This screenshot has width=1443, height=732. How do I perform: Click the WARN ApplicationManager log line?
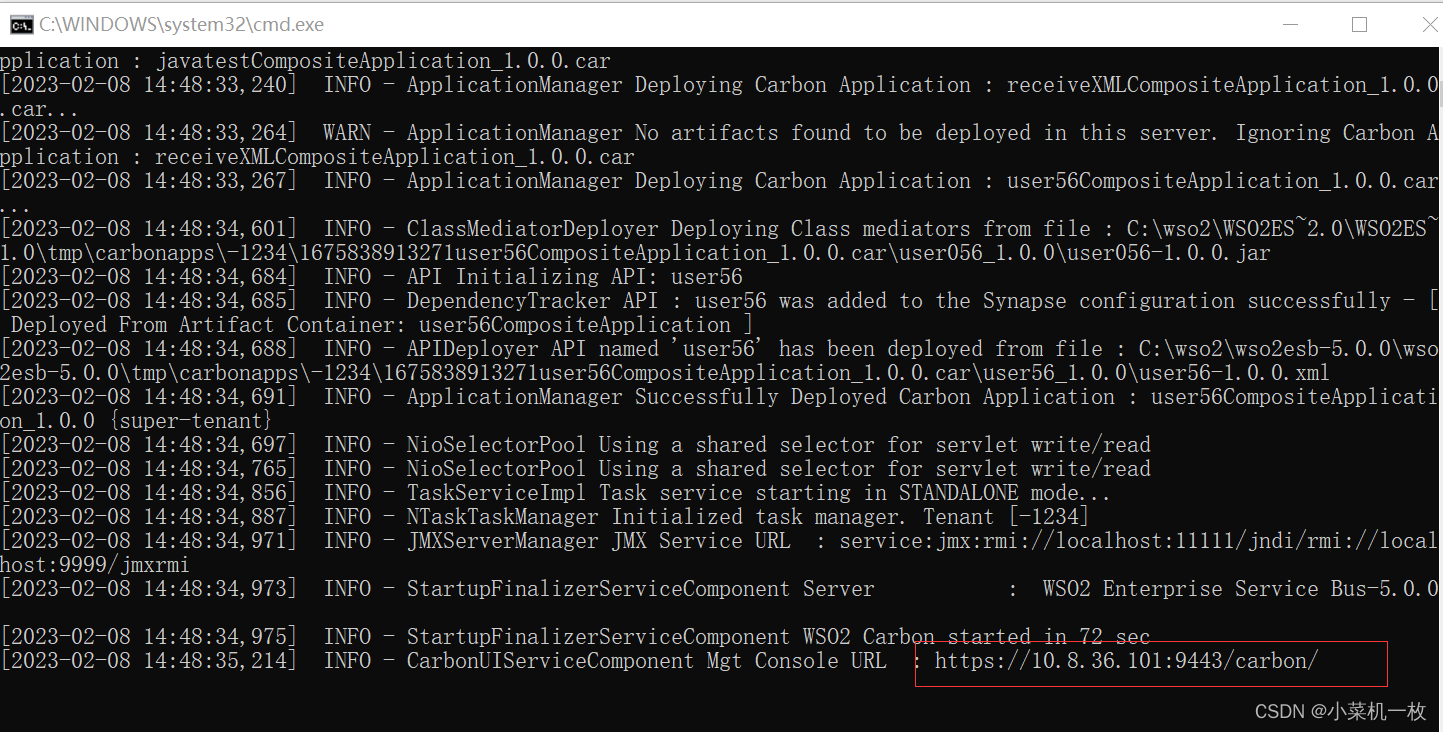pos(700,132)
